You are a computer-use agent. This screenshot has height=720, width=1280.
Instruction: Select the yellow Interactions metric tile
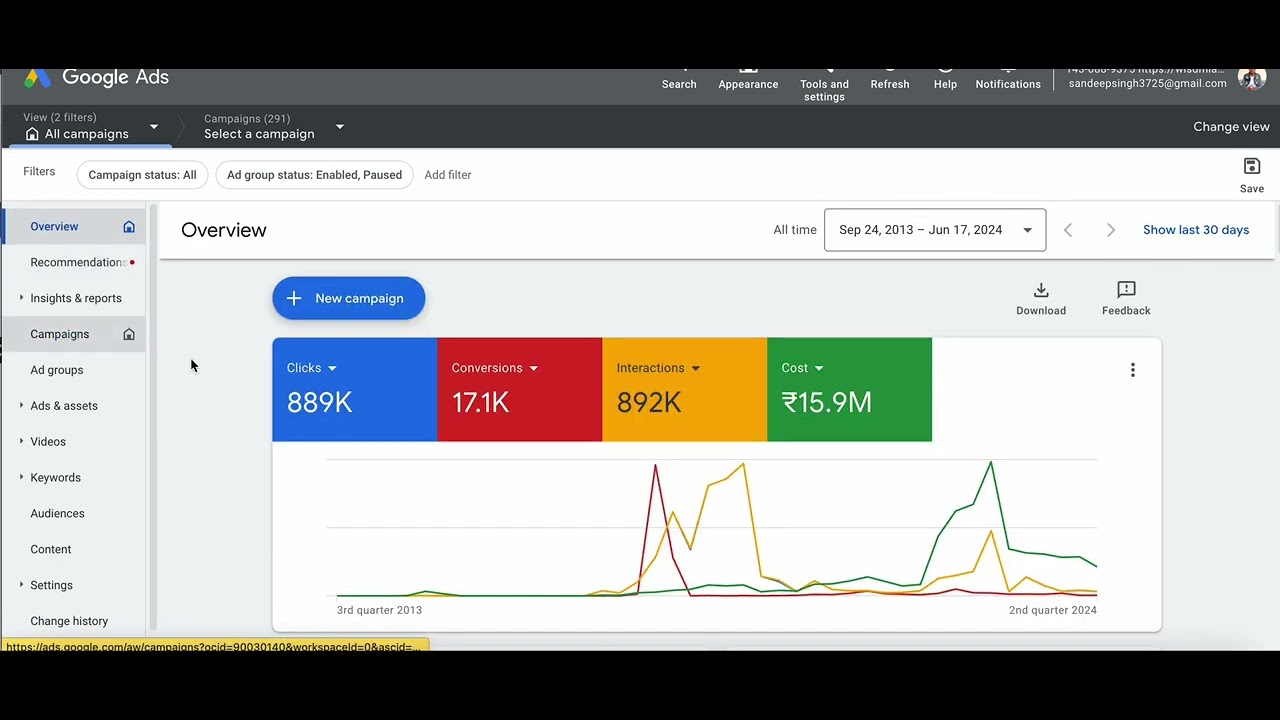pos(684,389)
